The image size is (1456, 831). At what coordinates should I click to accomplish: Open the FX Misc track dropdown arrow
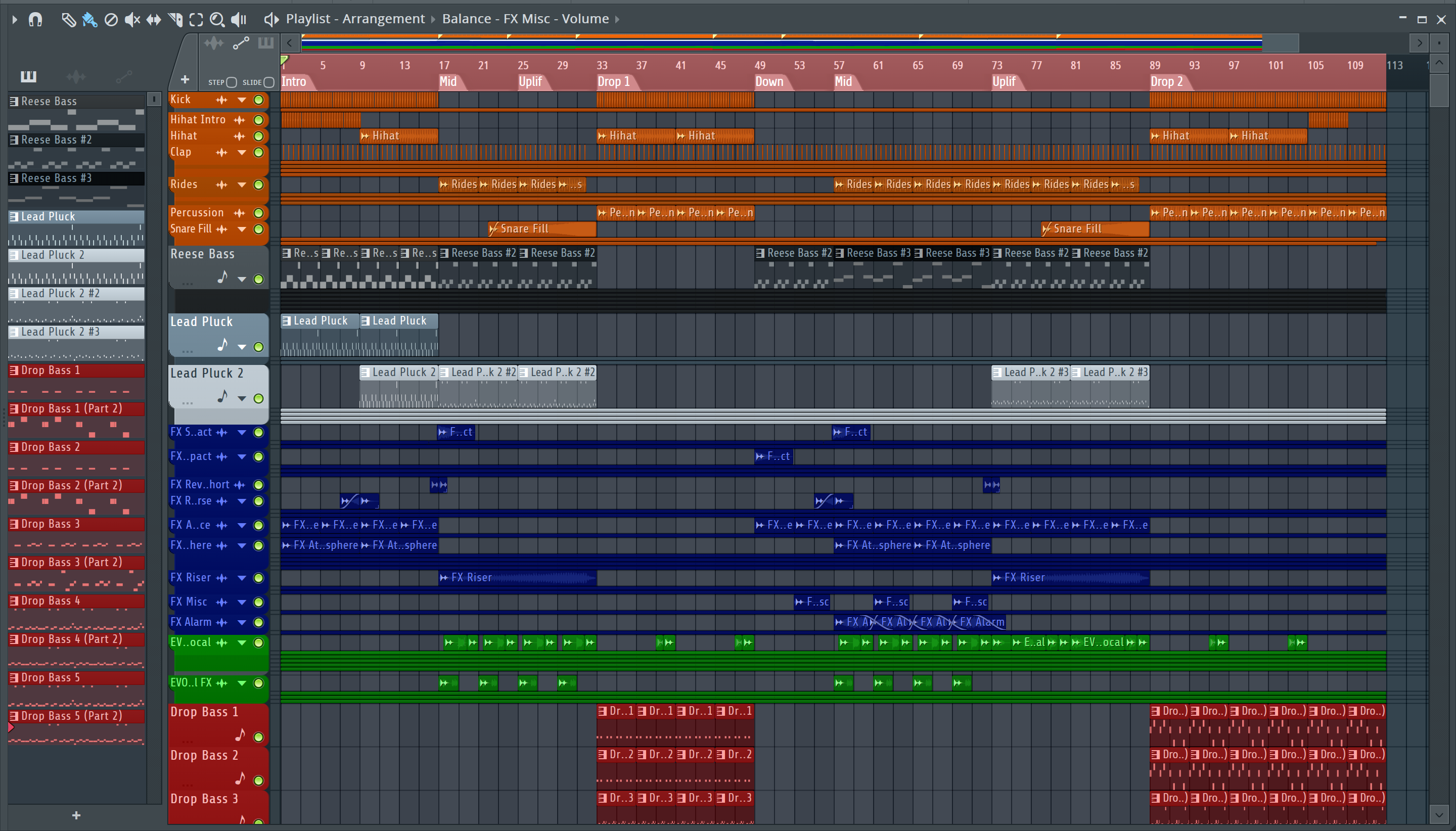tap(242, 602)
